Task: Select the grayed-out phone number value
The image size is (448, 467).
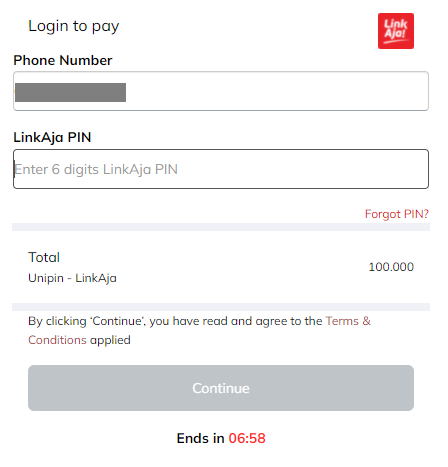Action: pyautogui.click(x=70, y=92)
